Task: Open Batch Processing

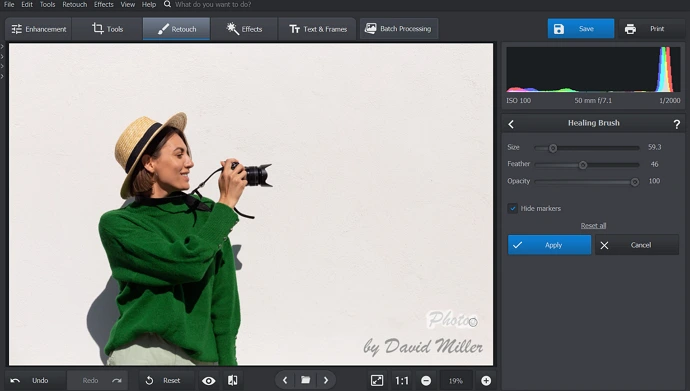Action: point(399,29)
